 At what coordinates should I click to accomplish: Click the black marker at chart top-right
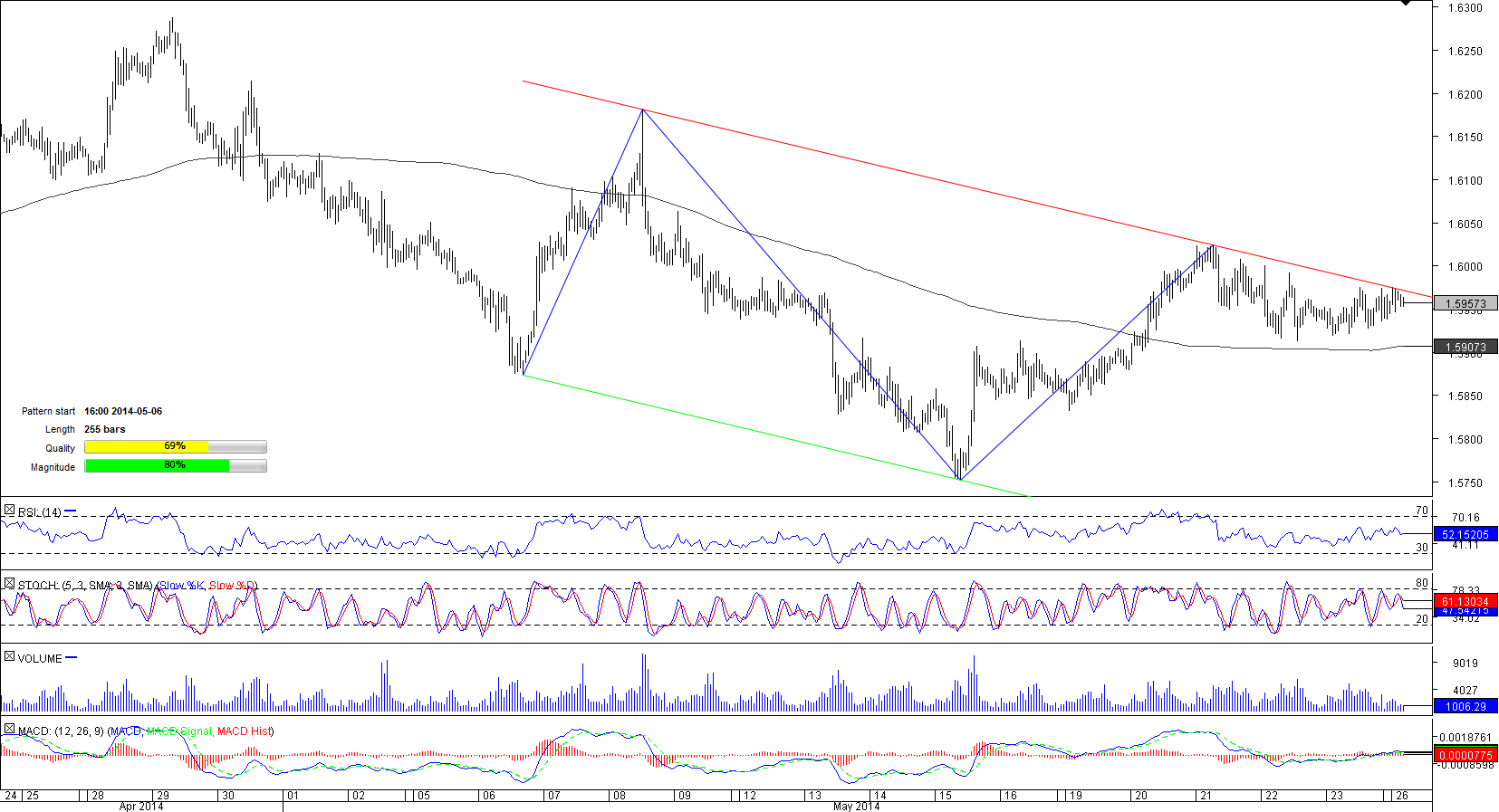coord(1405,3)
